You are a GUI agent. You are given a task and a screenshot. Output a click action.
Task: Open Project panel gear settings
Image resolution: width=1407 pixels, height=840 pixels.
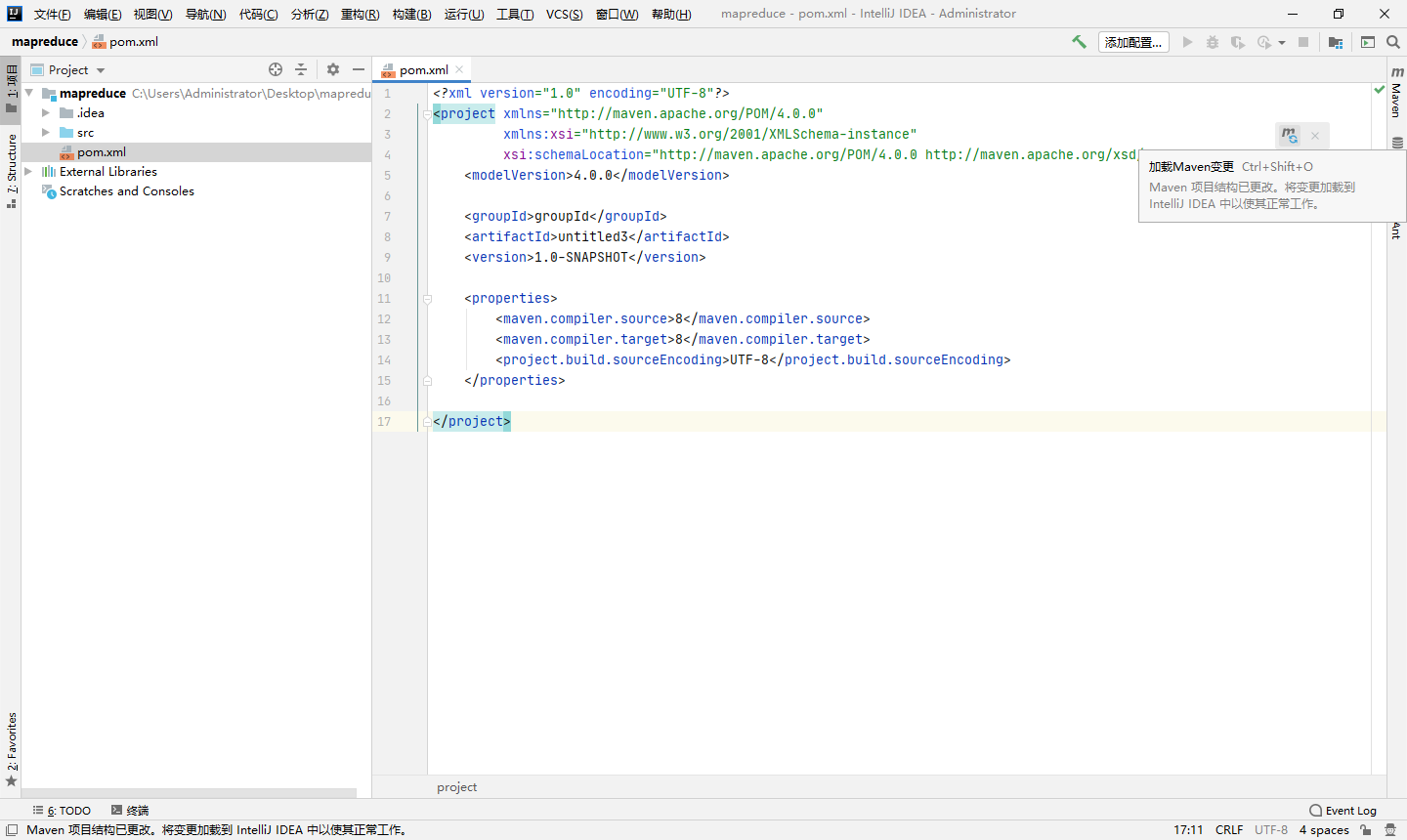(x=333, y=69)
